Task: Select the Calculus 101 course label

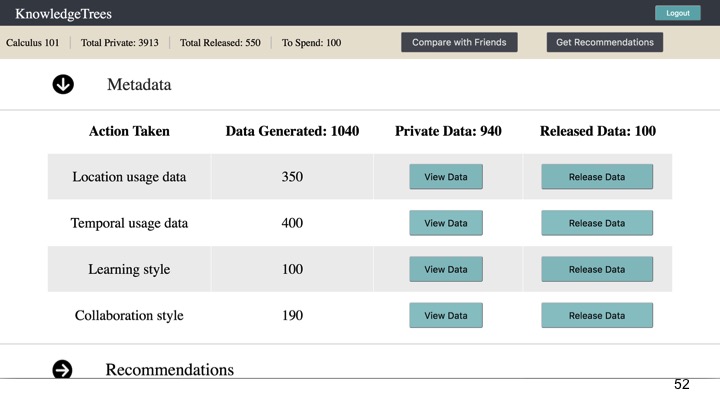Action: tap(33, 43)
